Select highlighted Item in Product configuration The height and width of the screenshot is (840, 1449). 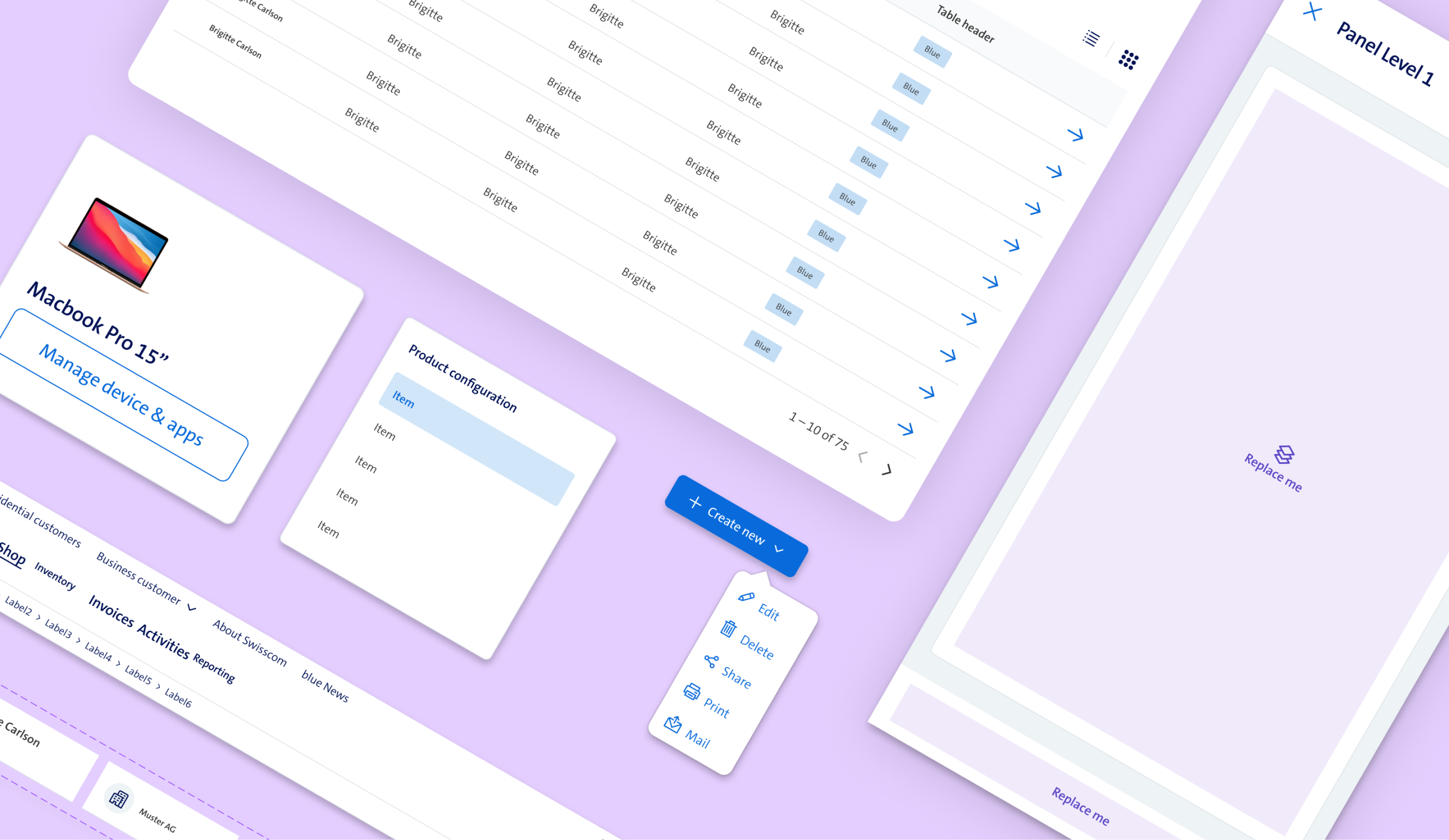[x=477, y=439]
